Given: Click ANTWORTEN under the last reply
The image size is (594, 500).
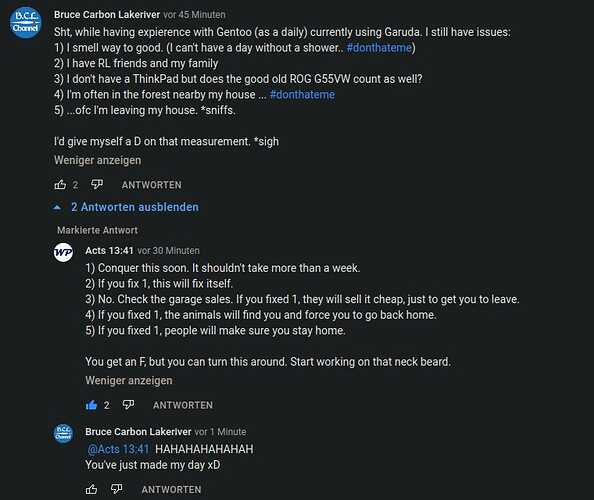Looking at the screenshot, I should pos(171,490).
